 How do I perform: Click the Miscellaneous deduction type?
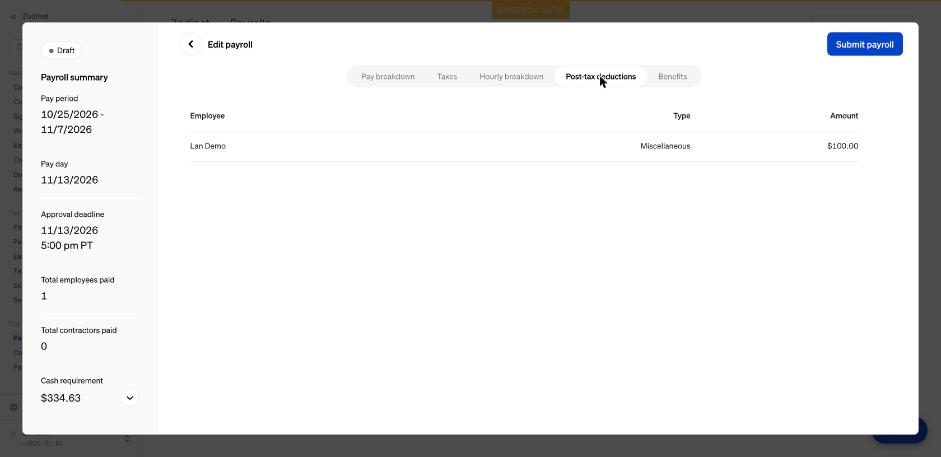coord(665,146)
